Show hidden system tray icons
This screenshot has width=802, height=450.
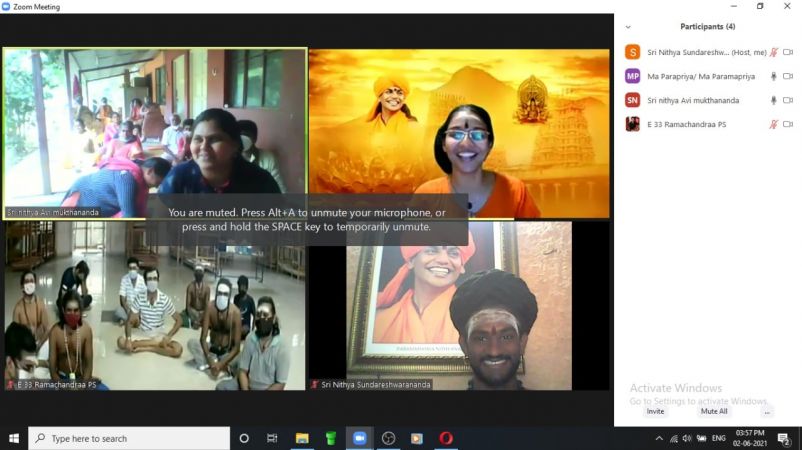(658, 439)
